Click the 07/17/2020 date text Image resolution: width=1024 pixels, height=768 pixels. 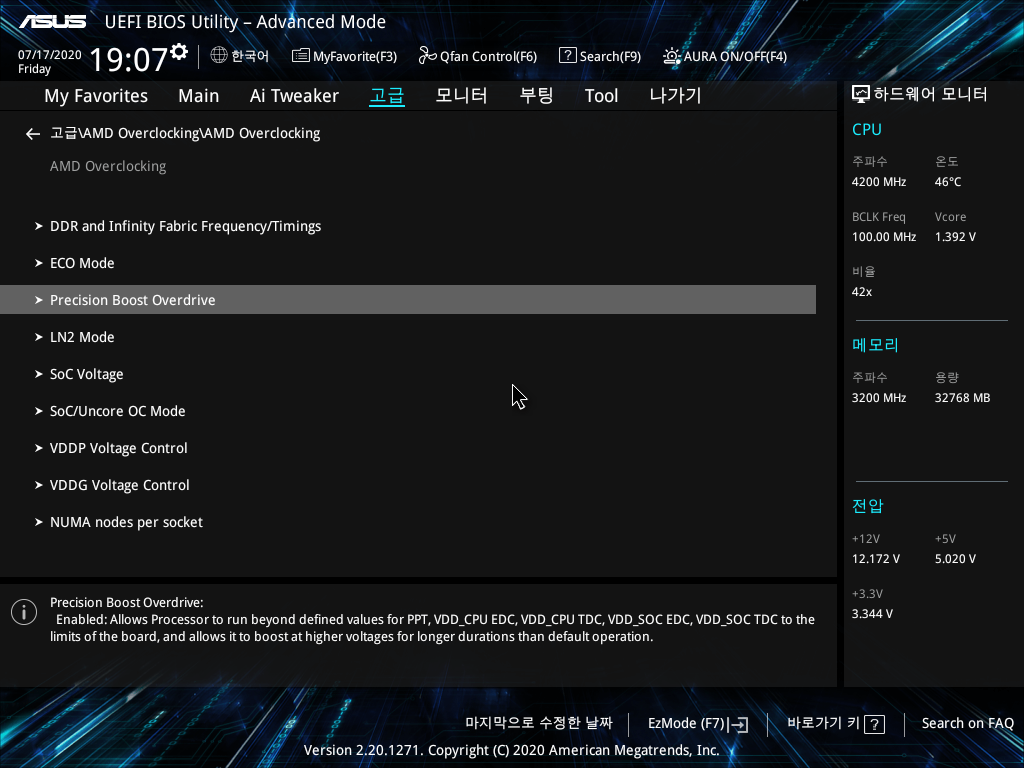[50, 55]
